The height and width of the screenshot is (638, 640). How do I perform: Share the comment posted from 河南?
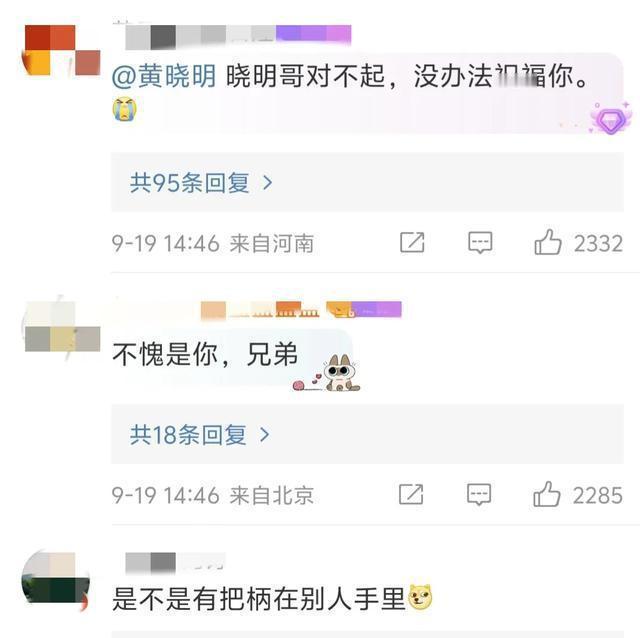tap(412, 242)
